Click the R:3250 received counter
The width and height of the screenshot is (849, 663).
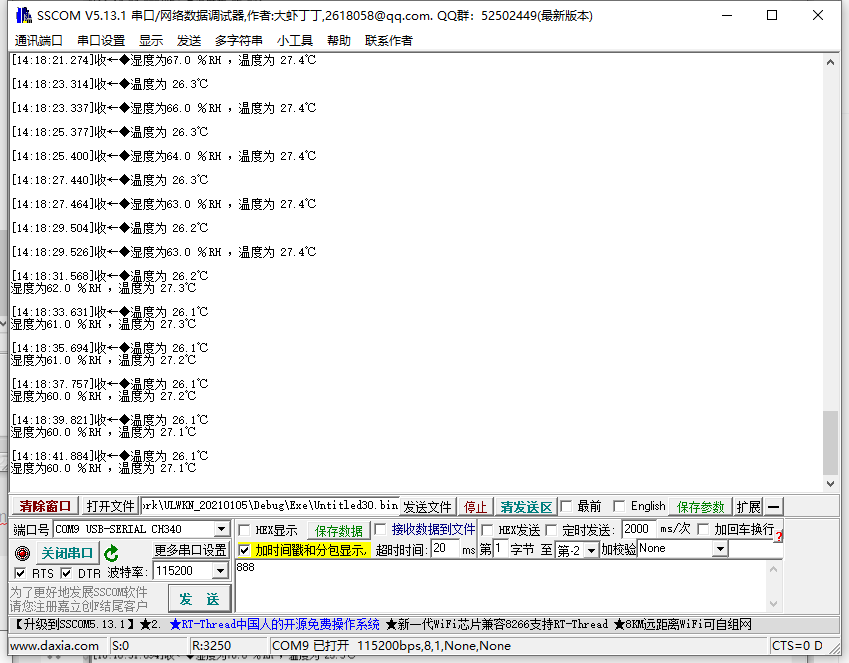[x=228, y=646]
